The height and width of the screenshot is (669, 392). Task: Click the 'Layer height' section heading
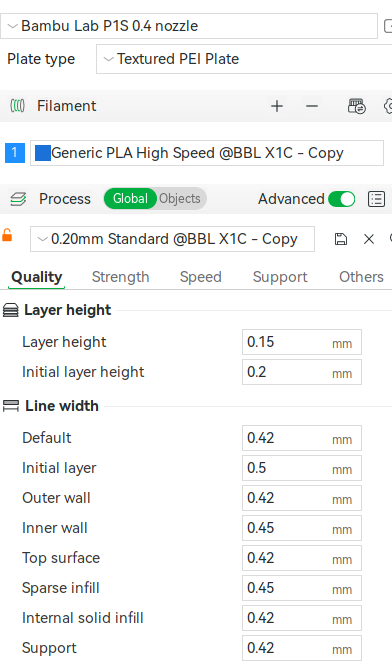(67, 310)
